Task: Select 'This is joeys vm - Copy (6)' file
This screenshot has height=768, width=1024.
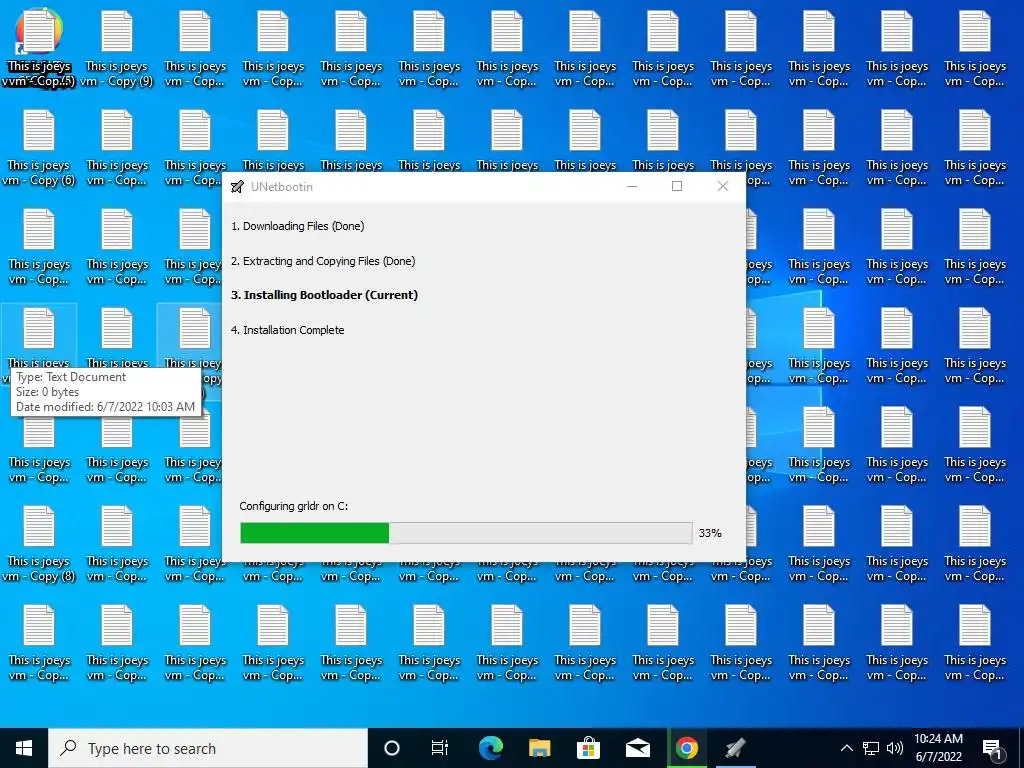Action: click(x=39, y=148)
